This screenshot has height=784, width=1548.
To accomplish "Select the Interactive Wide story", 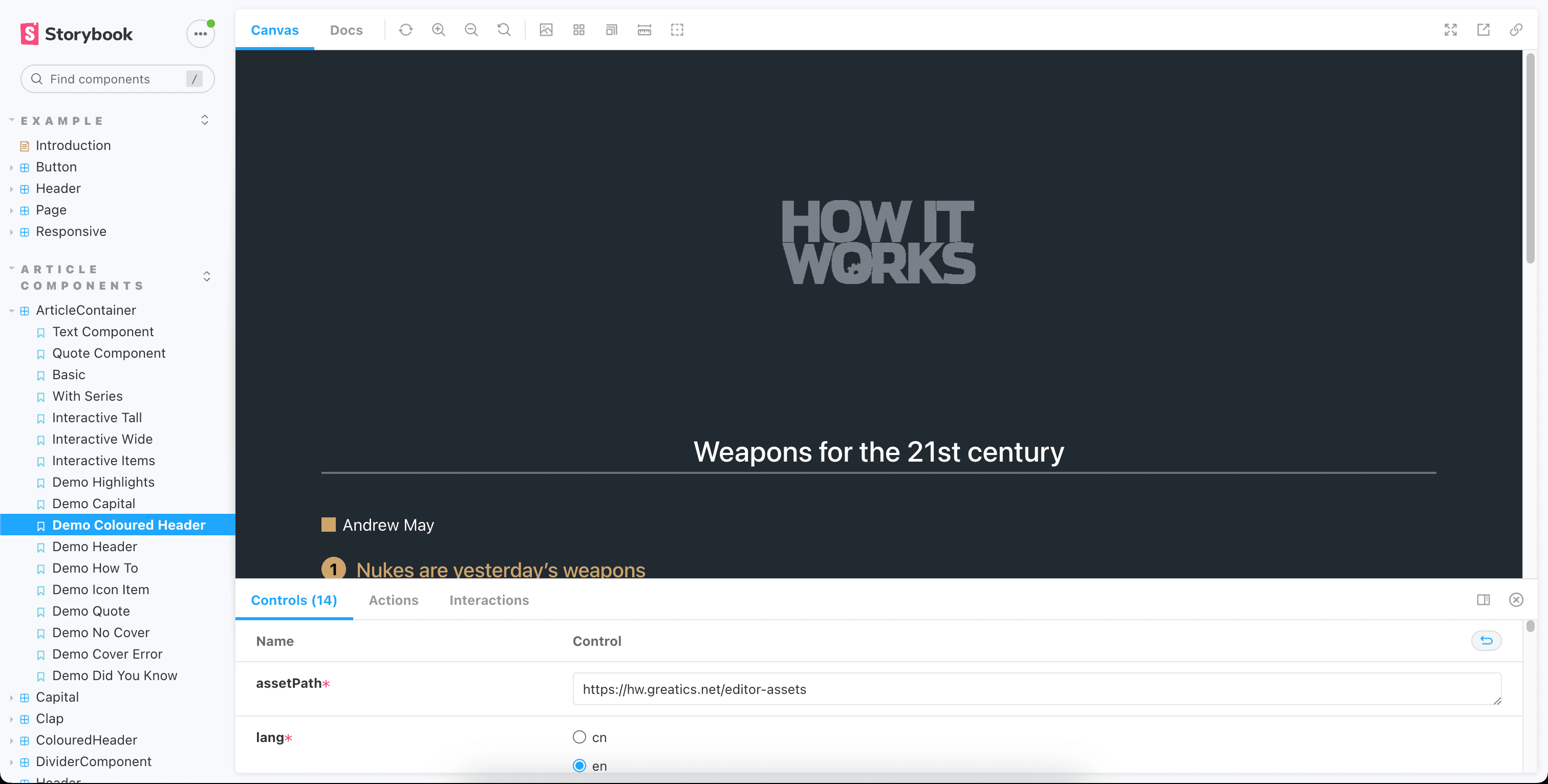I will click(x=102, y=440).
